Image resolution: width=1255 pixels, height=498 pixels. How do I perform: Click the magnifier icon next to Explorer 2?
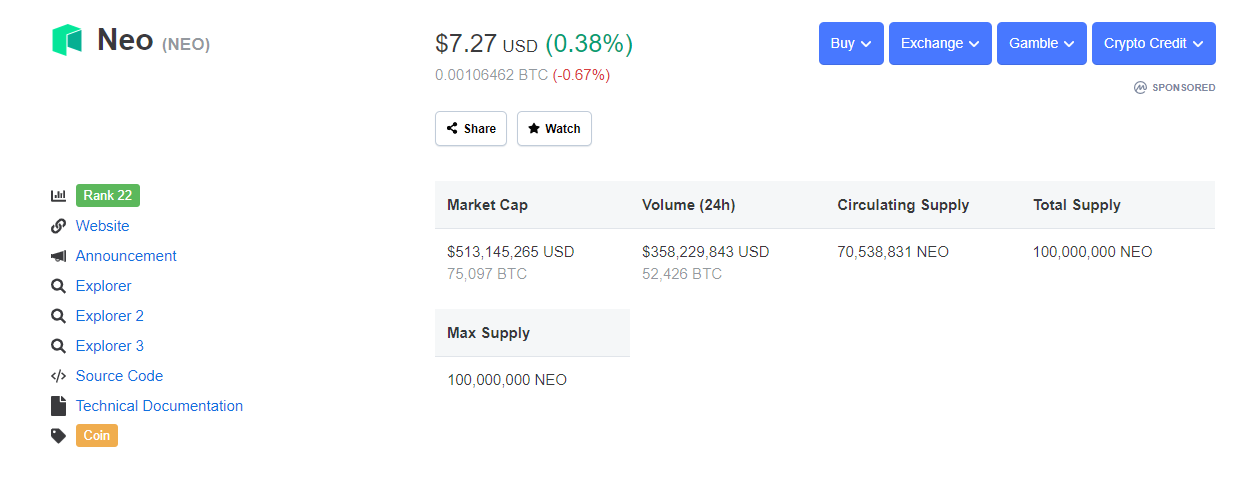click(58, 316)
